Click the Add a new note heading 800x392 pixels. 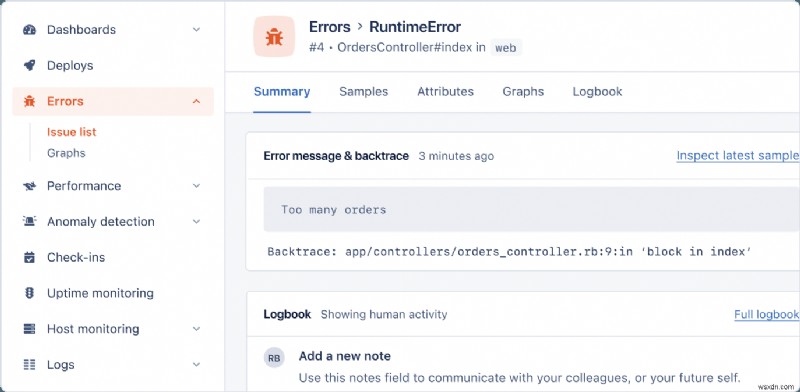pos(345,356)
